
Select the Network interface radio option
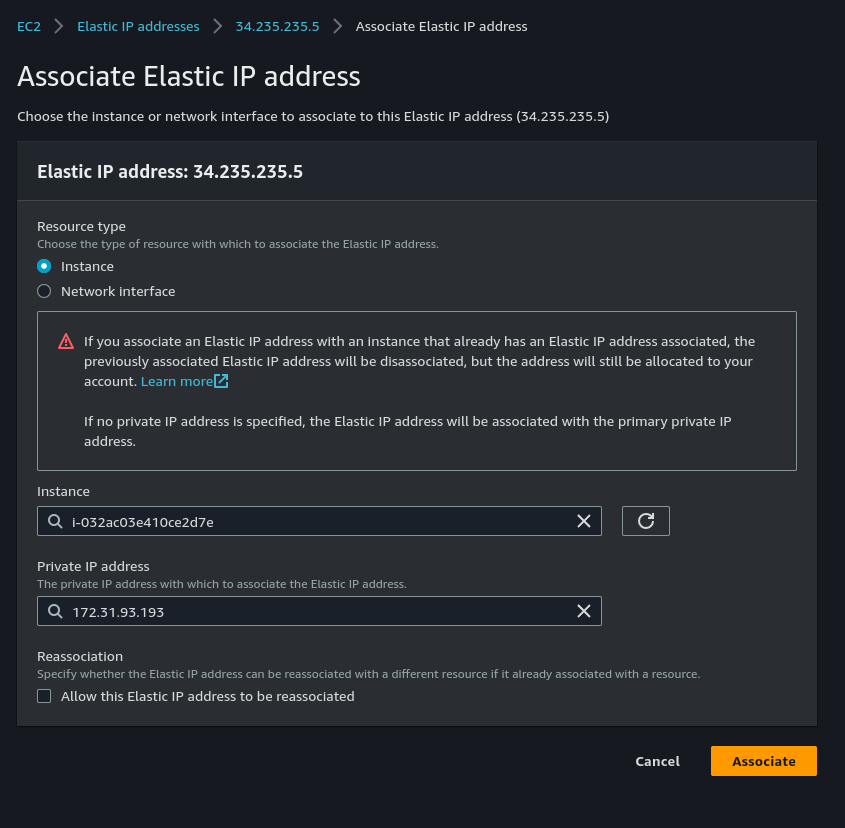[44, 291]
